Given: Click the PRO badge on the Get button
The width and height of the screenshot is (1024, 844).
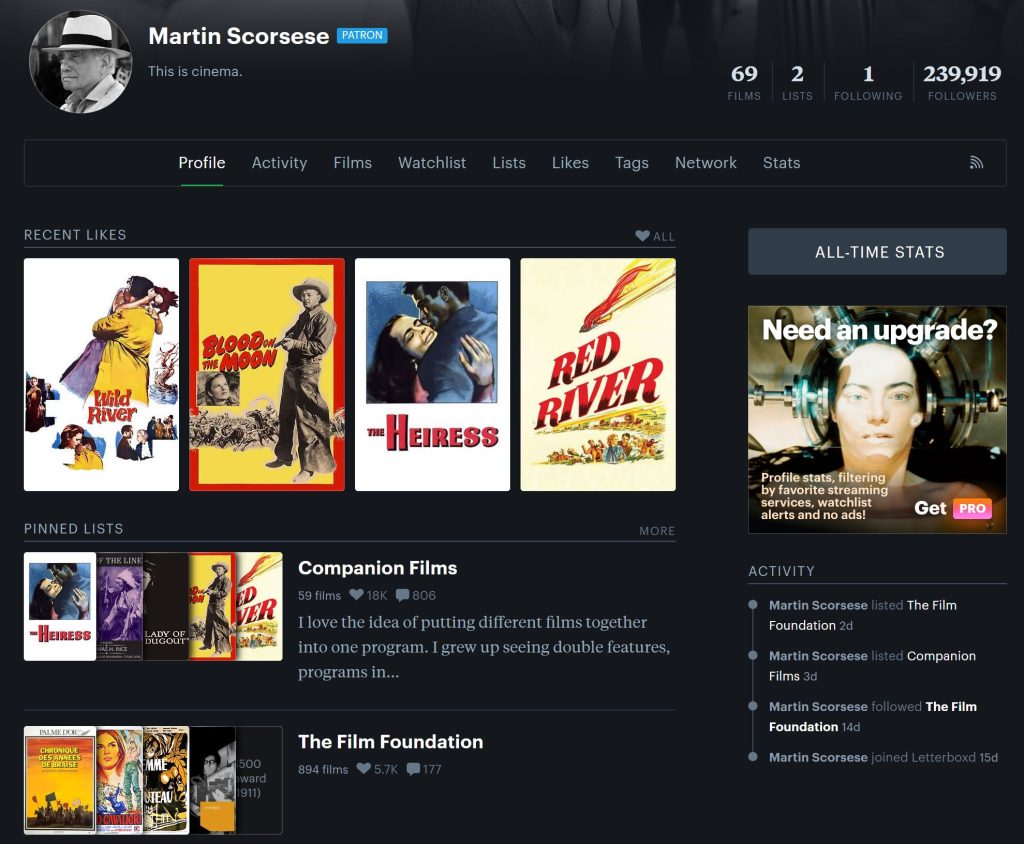Looking at the screenshot, I should point(971,508).
